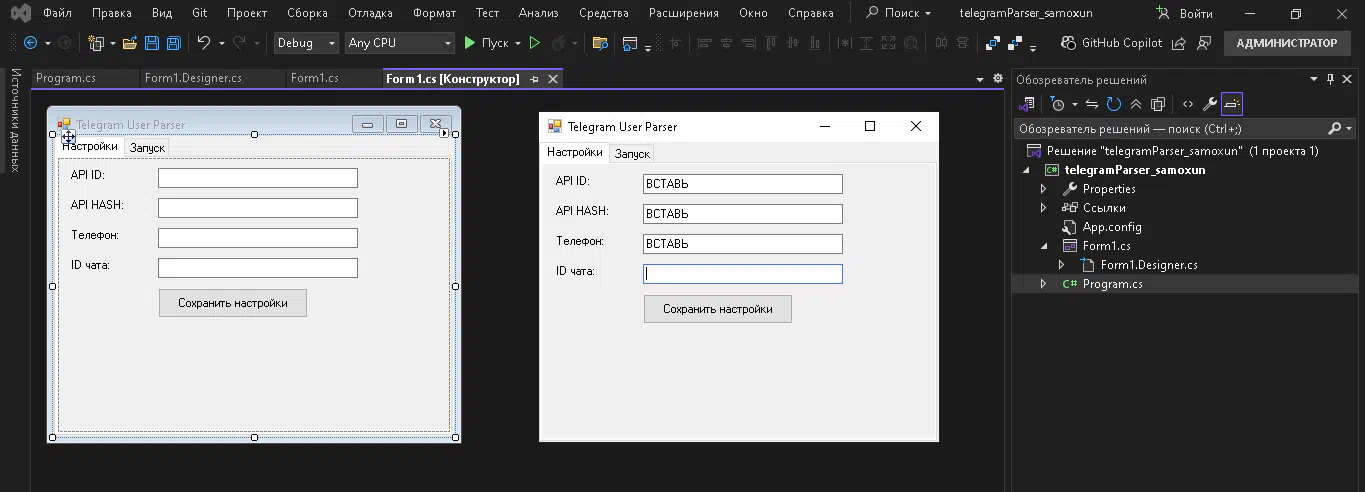
Task: Collapse telegramParser_samoxun project node
Action: coord(1025,170)
